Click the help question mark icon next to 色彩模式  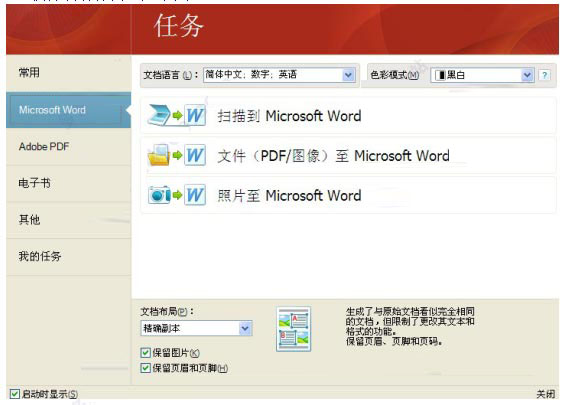click(545, 75)
